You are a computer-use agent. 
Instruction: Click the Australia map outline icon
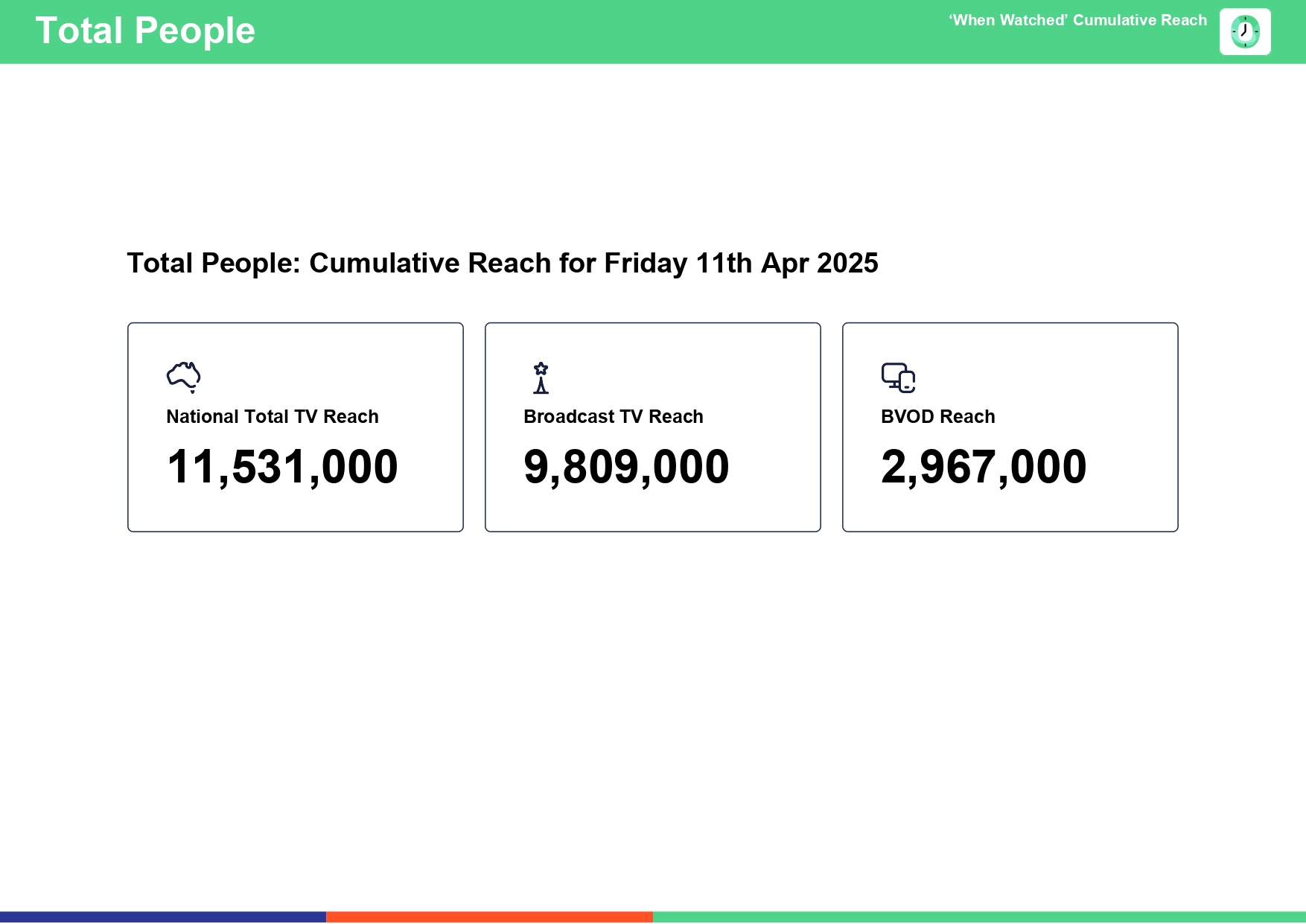pyautogui.click(x=183, y=377)
